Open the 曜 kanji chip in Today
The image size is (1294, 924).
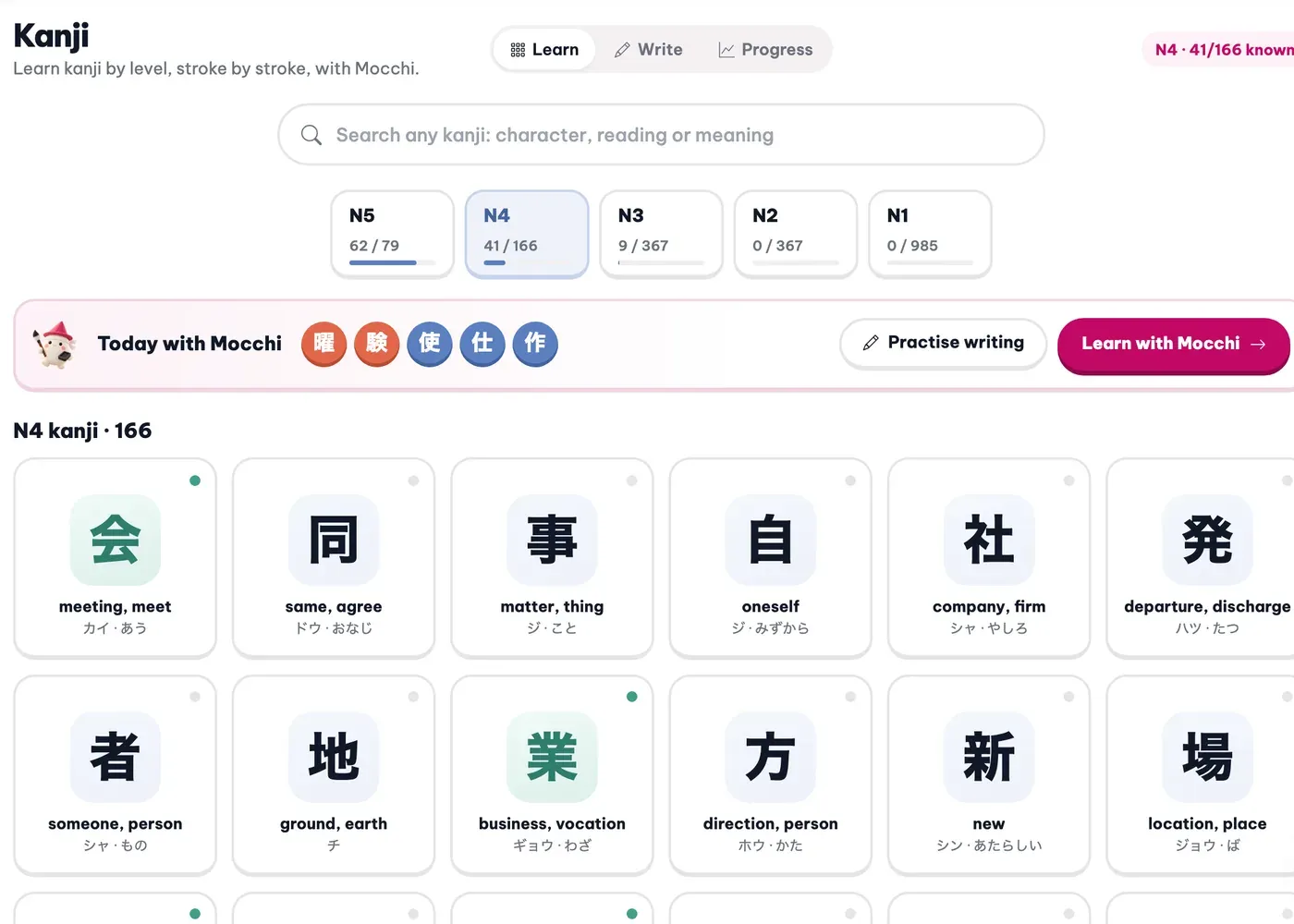[323, 344]
